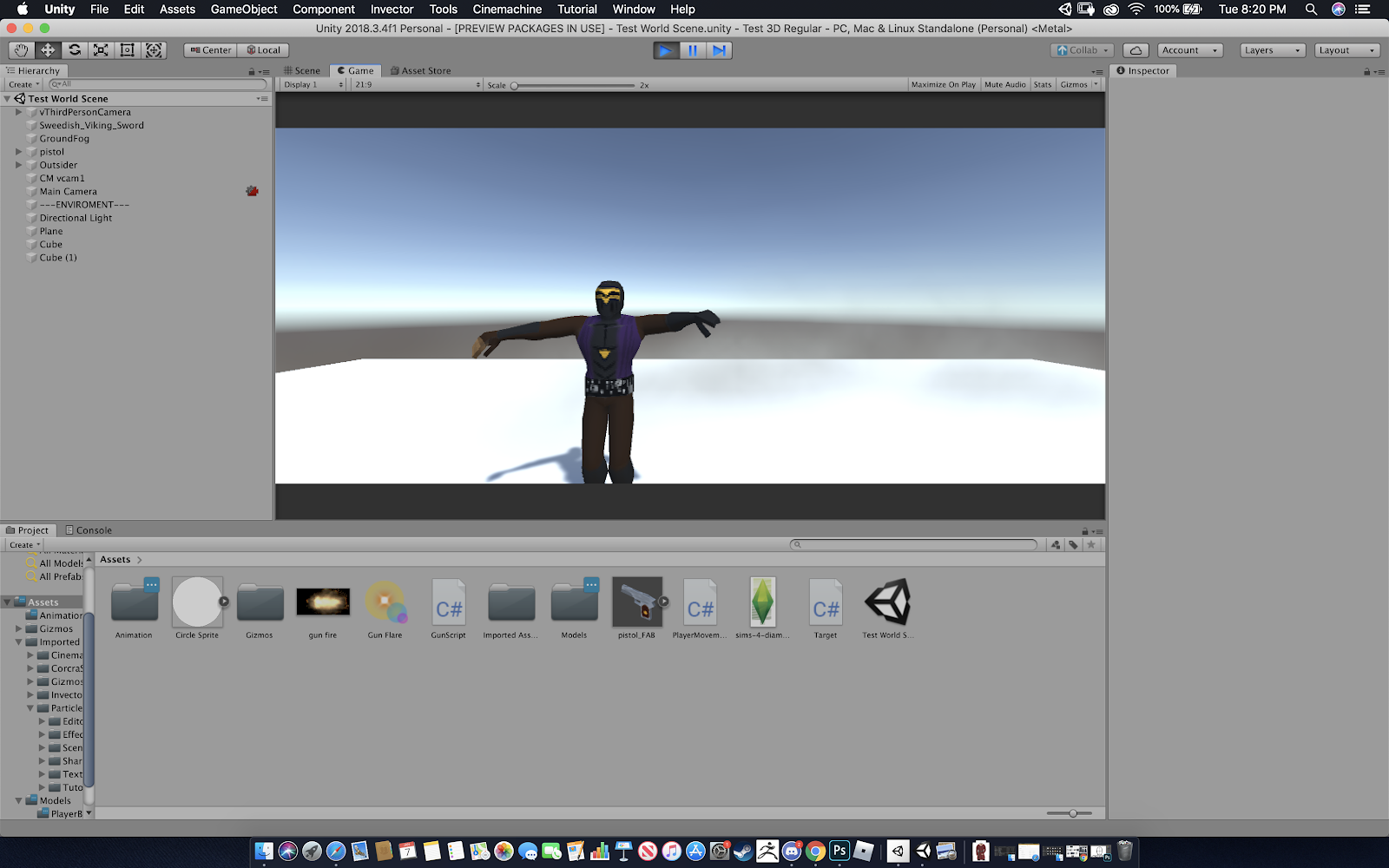Click the Hierarchy Create button

pos(24,85)
